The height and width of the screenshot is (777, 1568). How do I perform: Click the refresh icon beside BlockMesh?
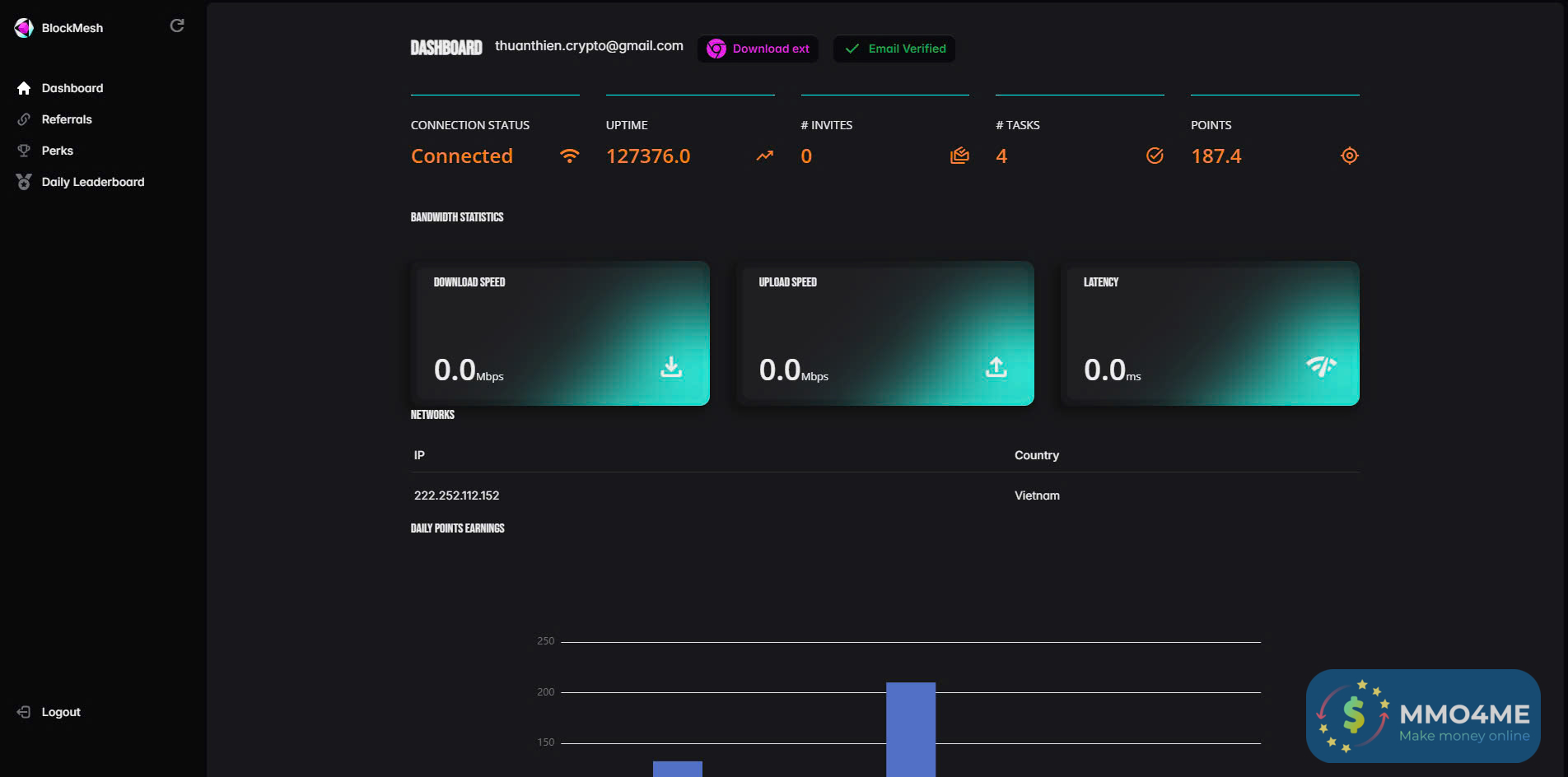coord(177,26)
